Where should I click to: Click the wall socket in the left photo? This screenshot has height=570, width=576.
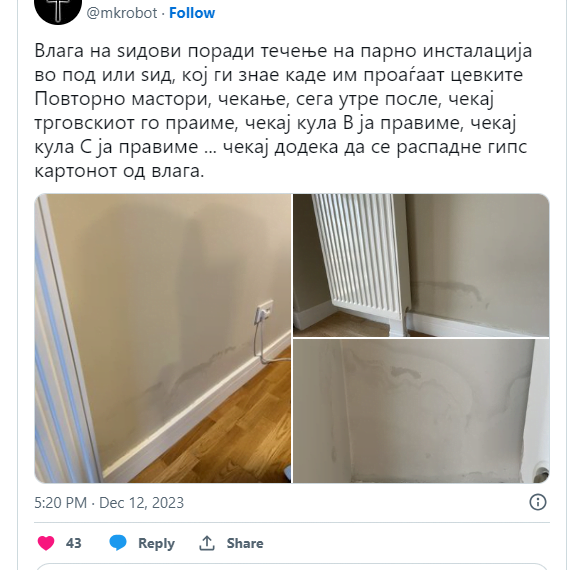[264, 309]
